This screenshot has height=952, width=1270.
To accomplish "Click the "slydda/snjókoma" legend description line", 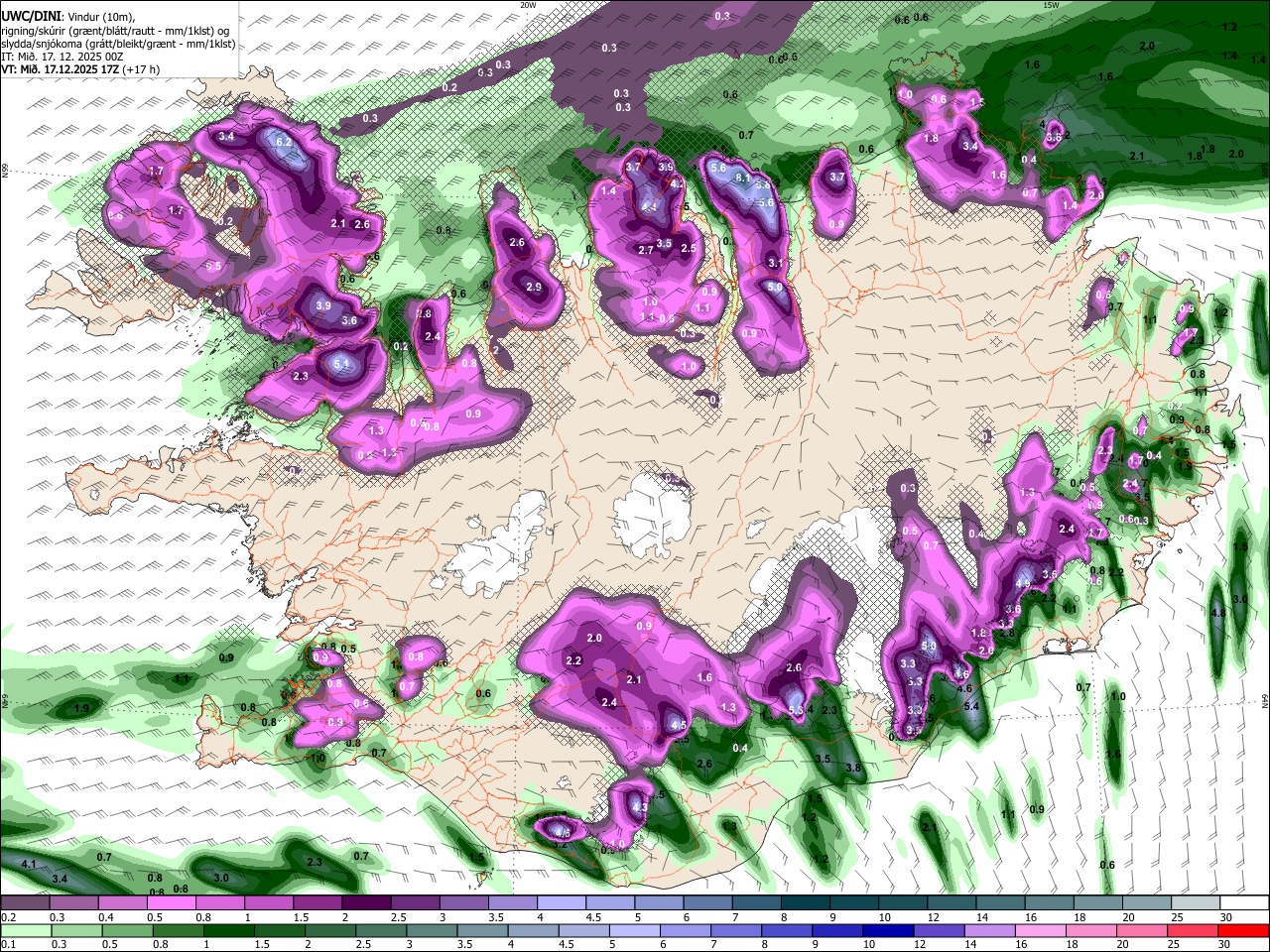I will click(118, 45).
